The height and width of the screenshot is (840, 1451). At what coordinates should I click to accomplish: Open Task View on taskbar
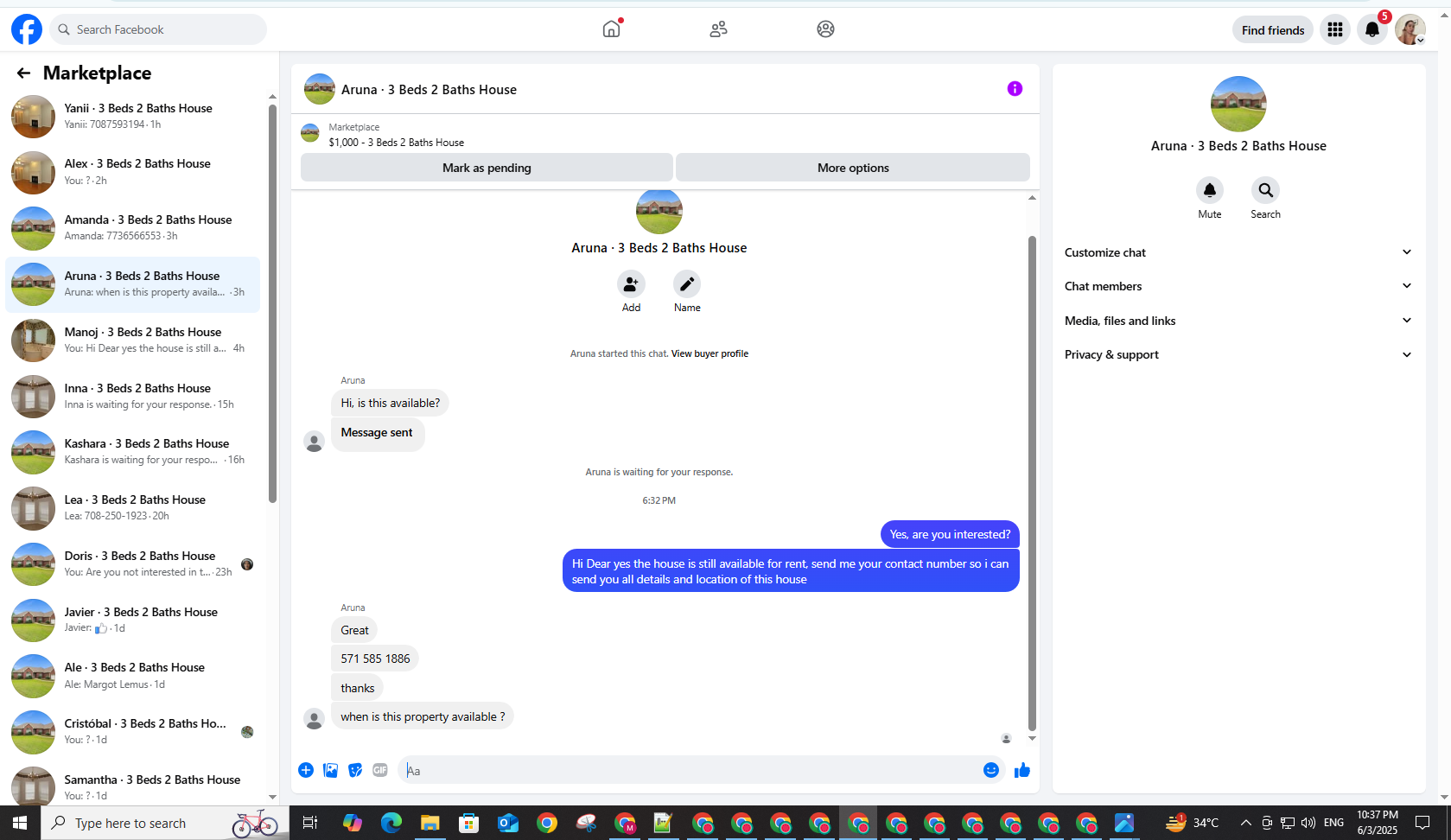click(310, 823)
